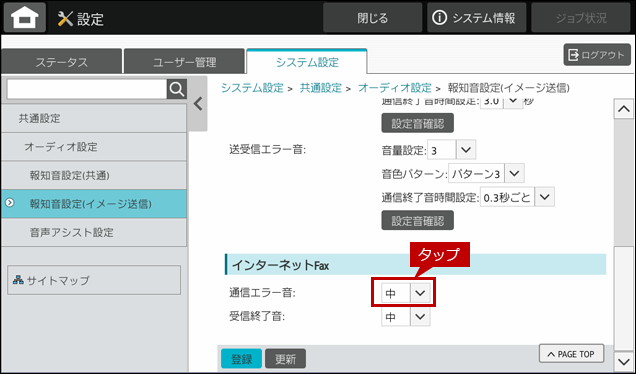This screenshot has width=636, height=374.
Task: Click the オーディオ設定 breadcrumb link
Action: [395, 88]
